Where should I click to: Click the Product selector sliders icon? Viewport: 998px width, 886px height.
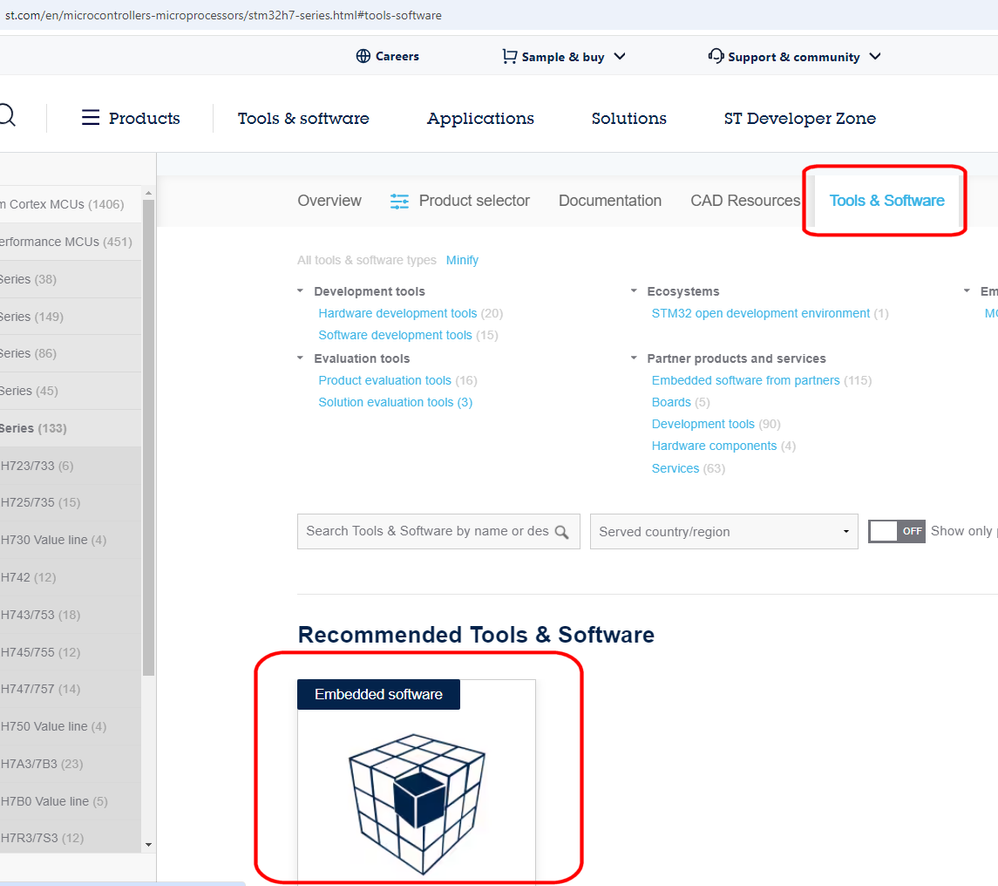click(x=400, y=201)
